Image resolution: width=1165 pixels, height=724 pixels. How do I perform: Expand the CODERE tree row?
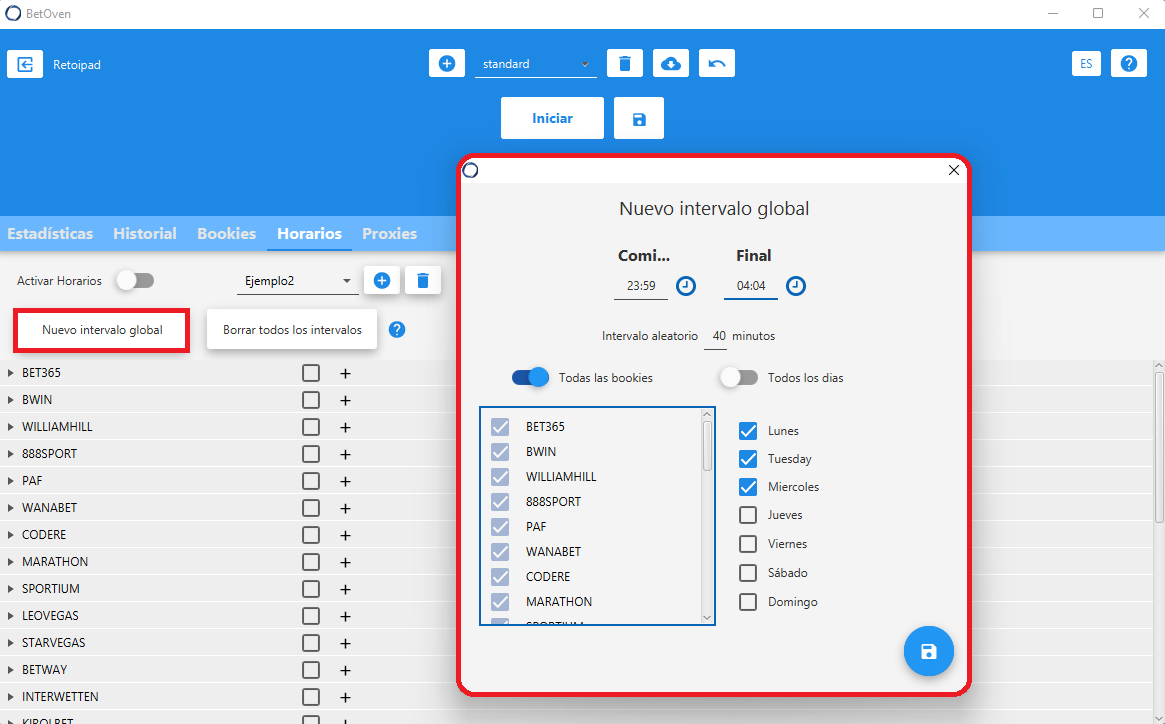10,534
